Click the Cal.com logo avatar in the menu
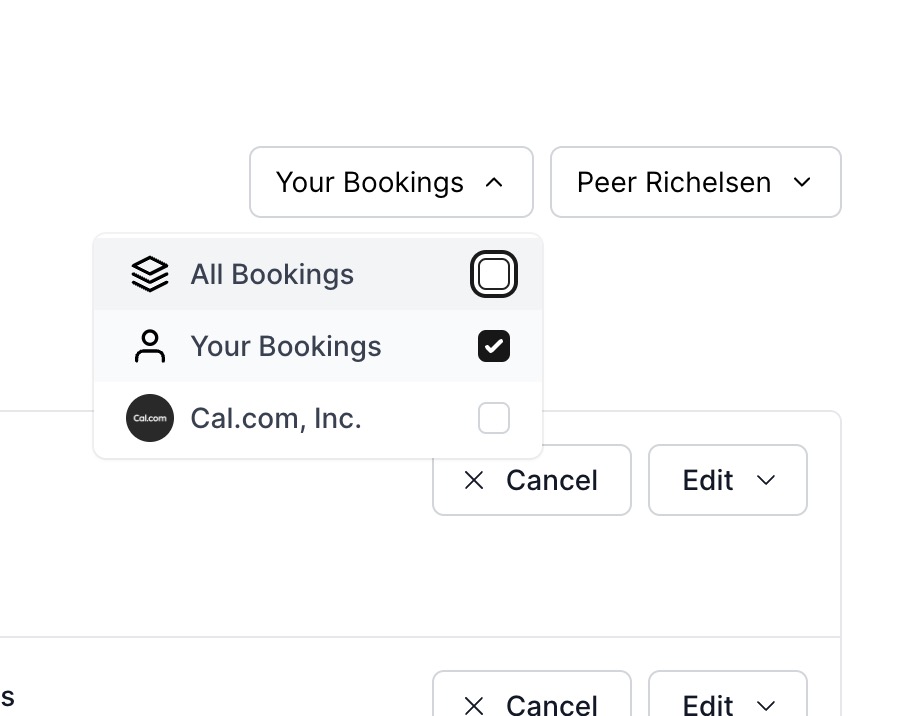 tap(149, 418)
